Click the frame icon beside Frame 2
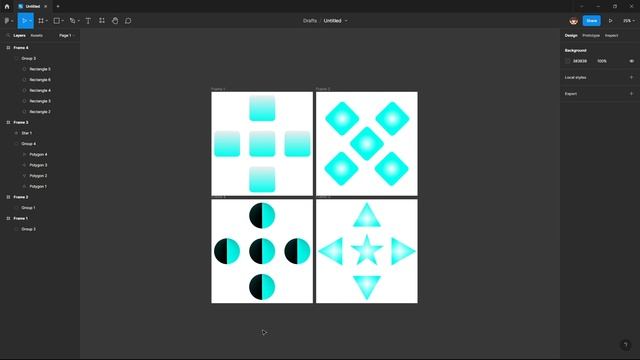The width and height of the screenshot is (640, 360). click(8, 197)
